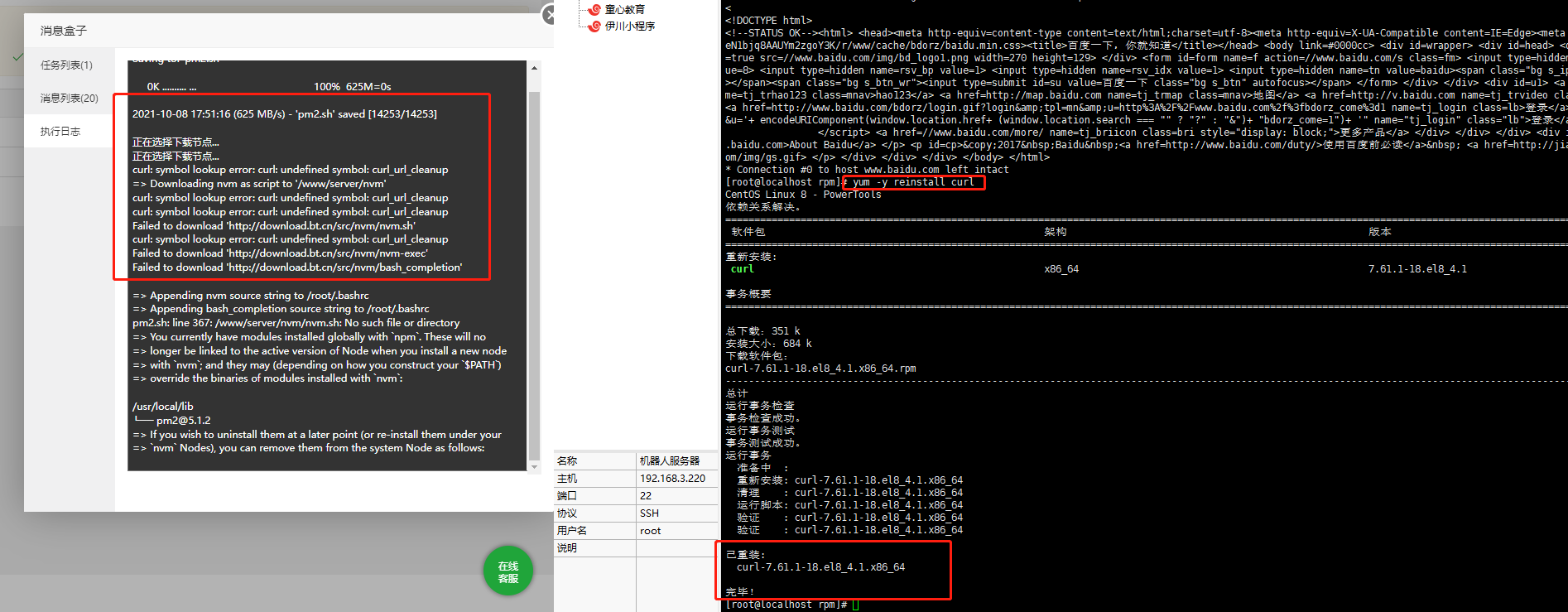Click the '/usr/local/lib' log line

163,407
